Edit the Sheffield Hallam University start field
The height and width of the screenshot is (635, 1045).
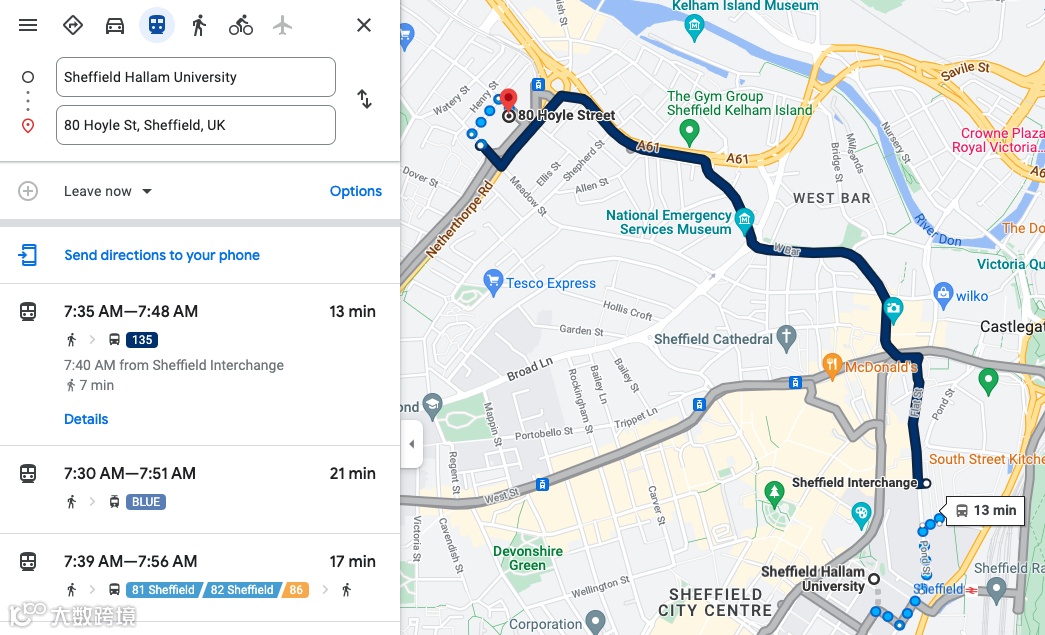point(196,77)
